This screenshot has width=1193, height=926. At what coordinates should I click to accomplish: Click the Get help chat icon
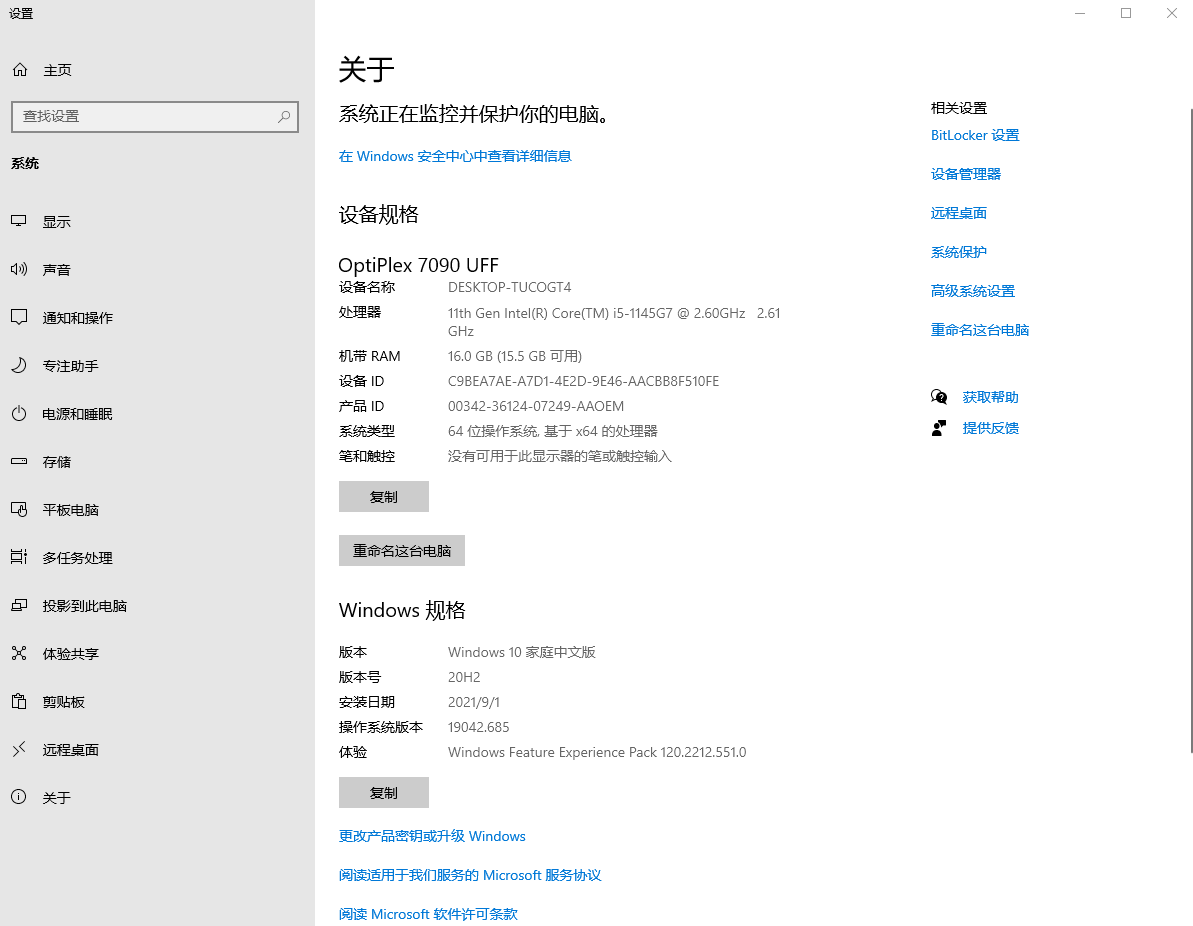939,396
